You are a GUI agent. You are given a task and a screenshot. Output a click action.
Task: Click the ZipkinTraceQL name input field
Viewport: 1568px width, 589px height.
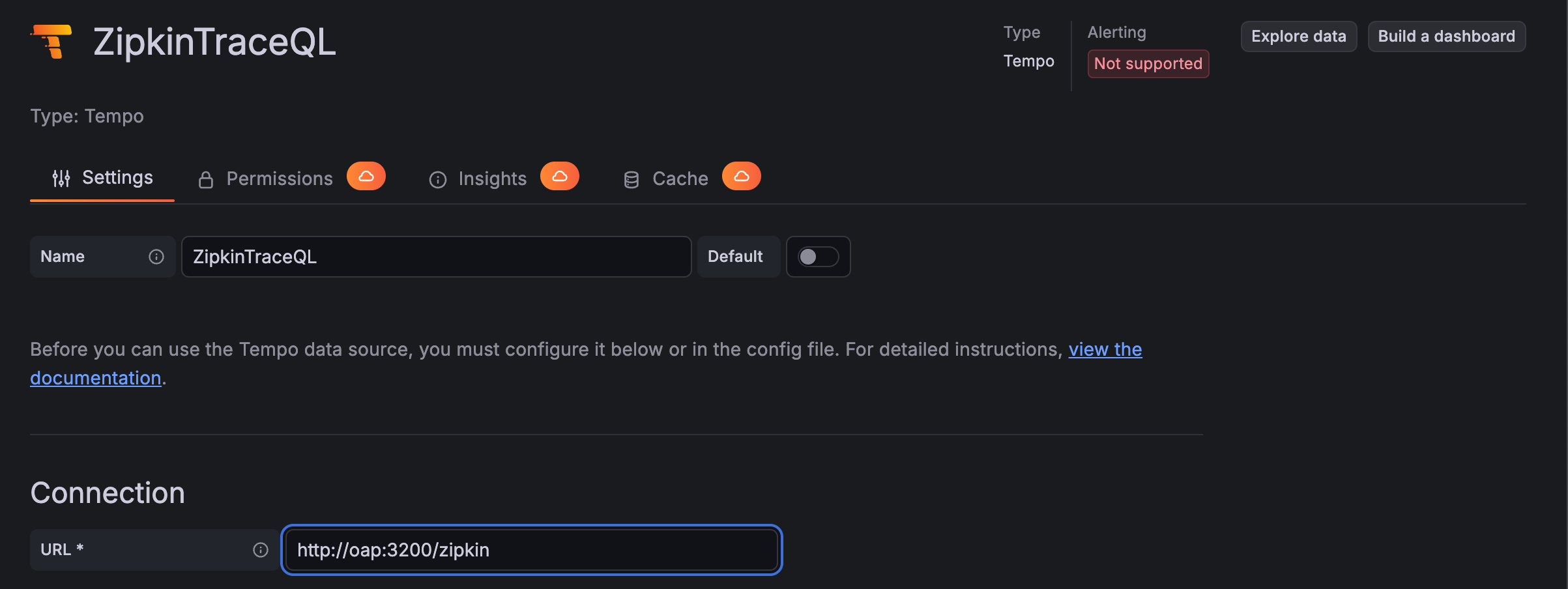tap(435, 257)
